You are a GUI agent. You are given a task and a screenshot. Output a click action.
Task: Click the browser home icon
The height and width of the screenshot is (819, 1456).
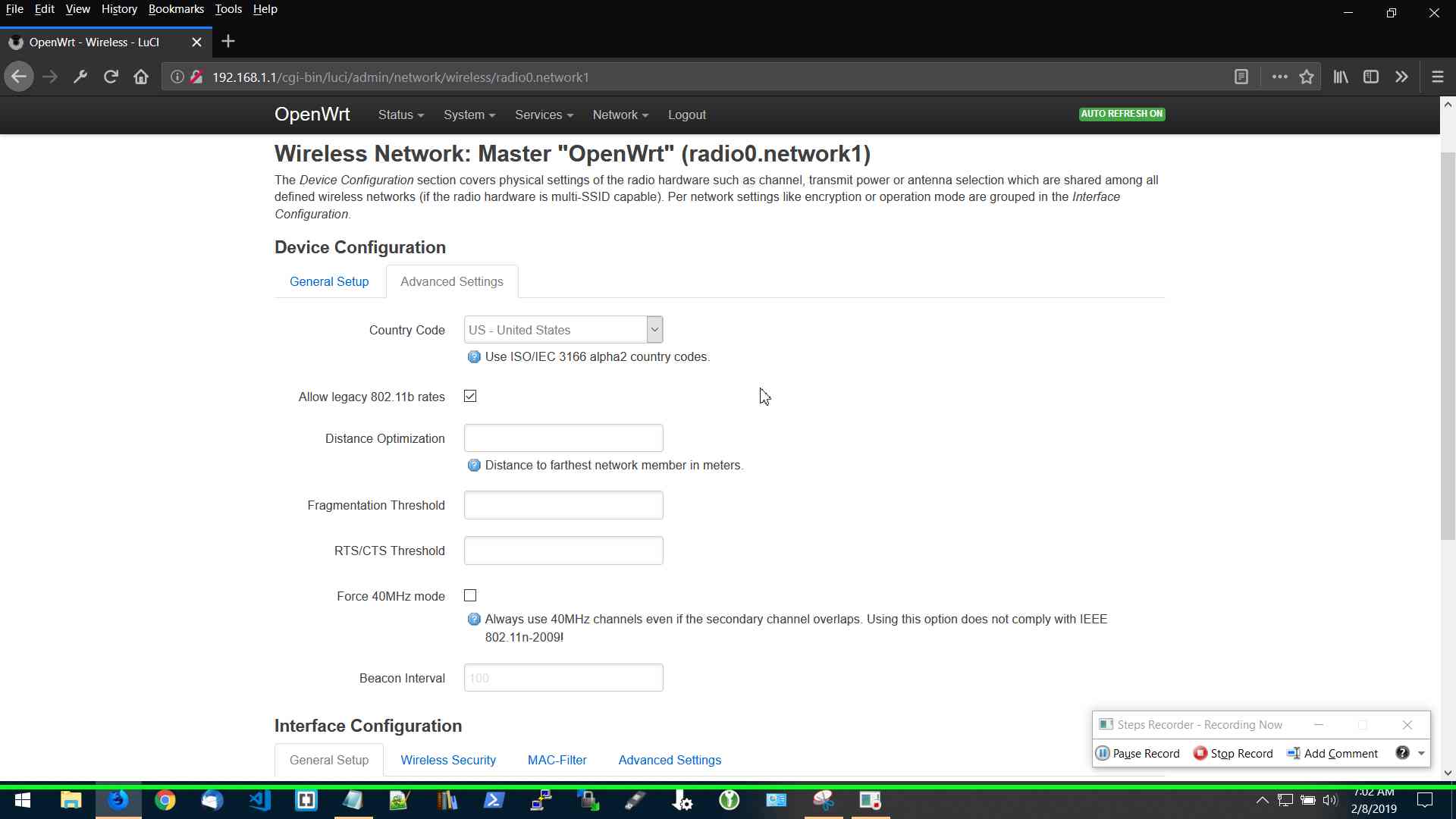tap(141, 77)
